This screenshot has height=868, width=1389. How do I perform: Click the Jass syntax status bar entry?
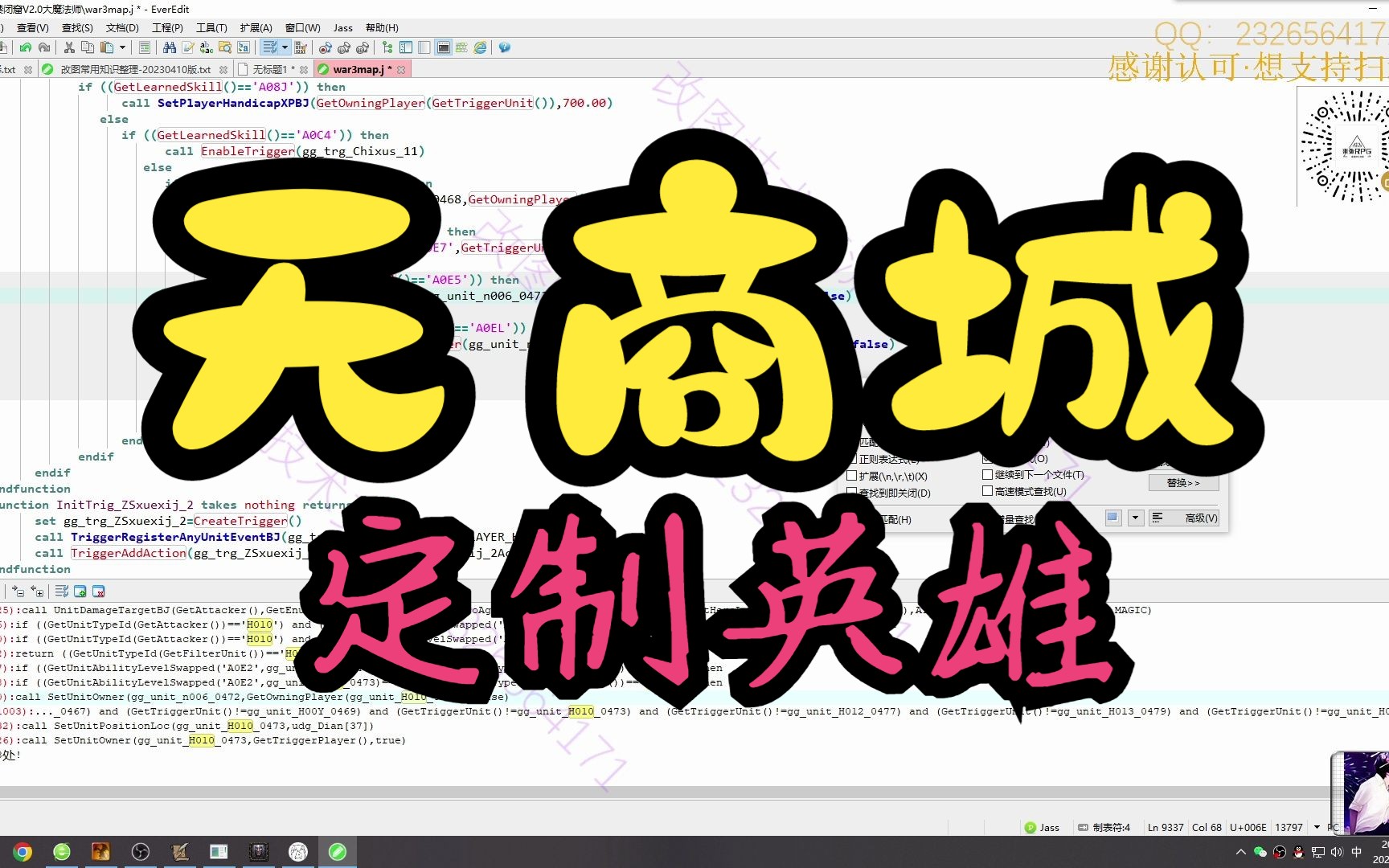point(1043,827)
